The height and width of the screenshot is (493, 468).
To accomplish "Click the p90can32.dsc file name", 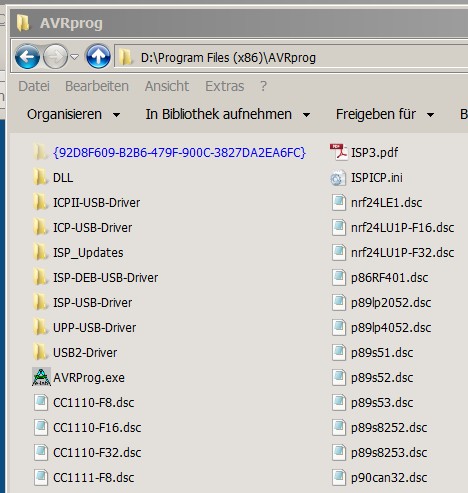I will [x=389, y=478].
